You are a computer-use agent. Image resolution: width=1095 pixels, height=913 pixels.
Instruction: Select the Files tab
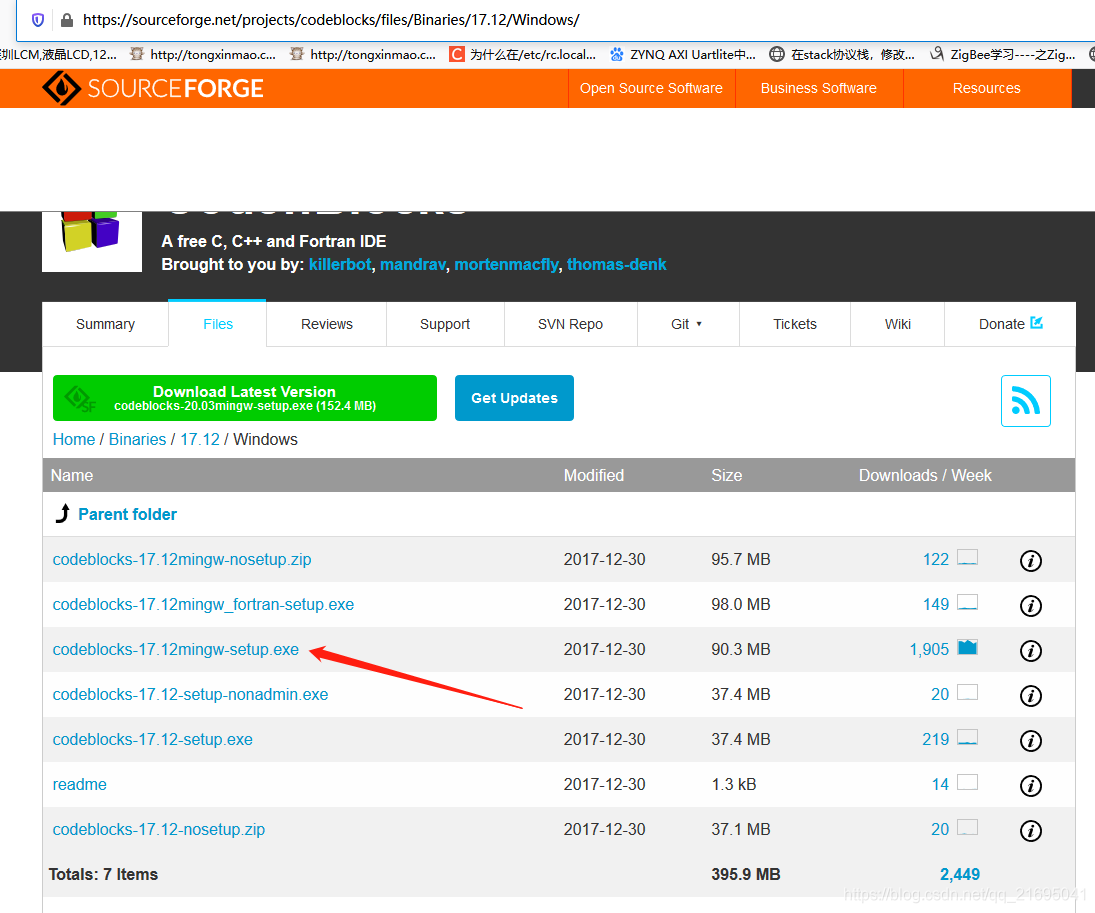pos(218,324)
